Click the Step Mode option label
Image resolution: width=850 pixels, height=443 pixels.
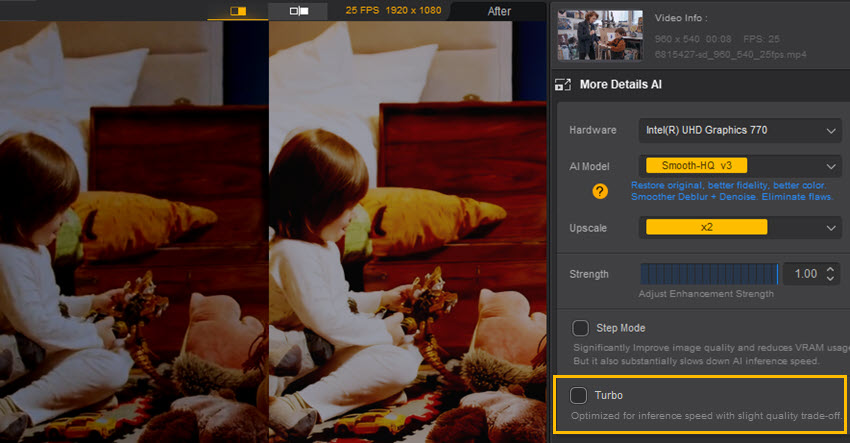click(621, 328)
